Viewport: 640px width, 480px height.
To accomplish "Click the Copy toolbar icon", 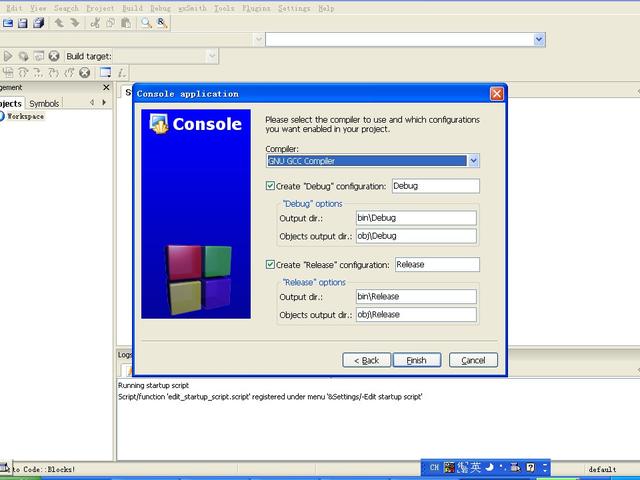I will point(110,23).
